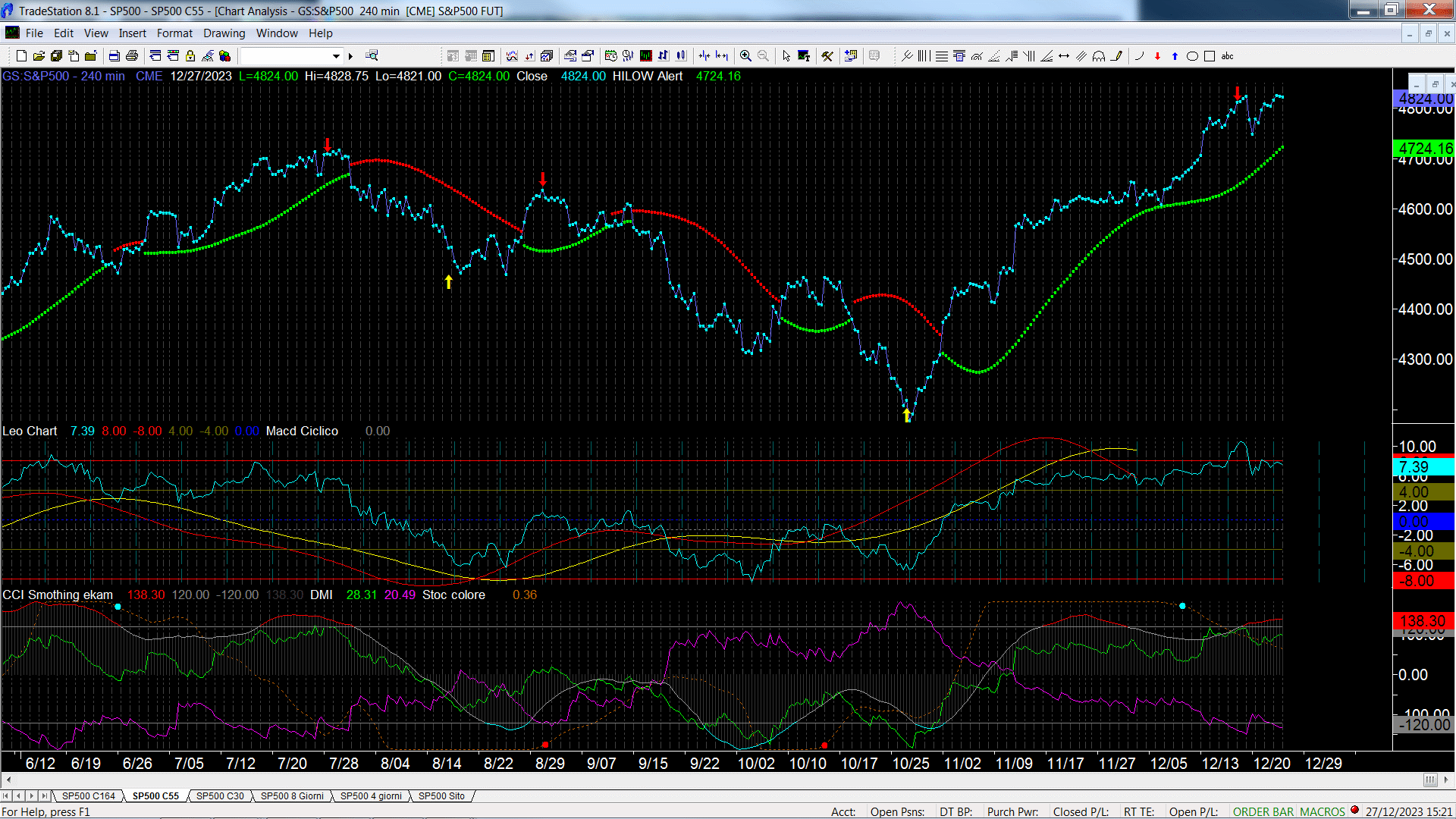Click the horizontal scrollbar thumb
This screenshot has height=819, width=1456.
tap(1430, 780)
